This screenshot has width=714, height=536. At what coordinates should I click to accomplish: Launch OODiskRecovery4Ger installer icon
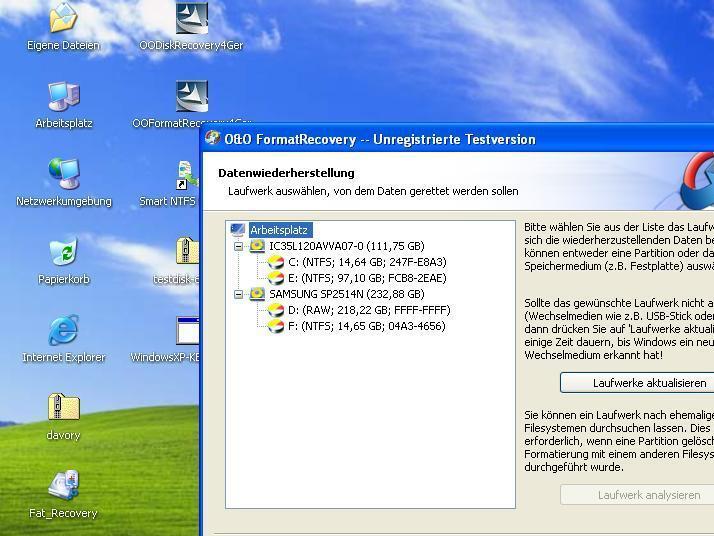pos(191,19)
